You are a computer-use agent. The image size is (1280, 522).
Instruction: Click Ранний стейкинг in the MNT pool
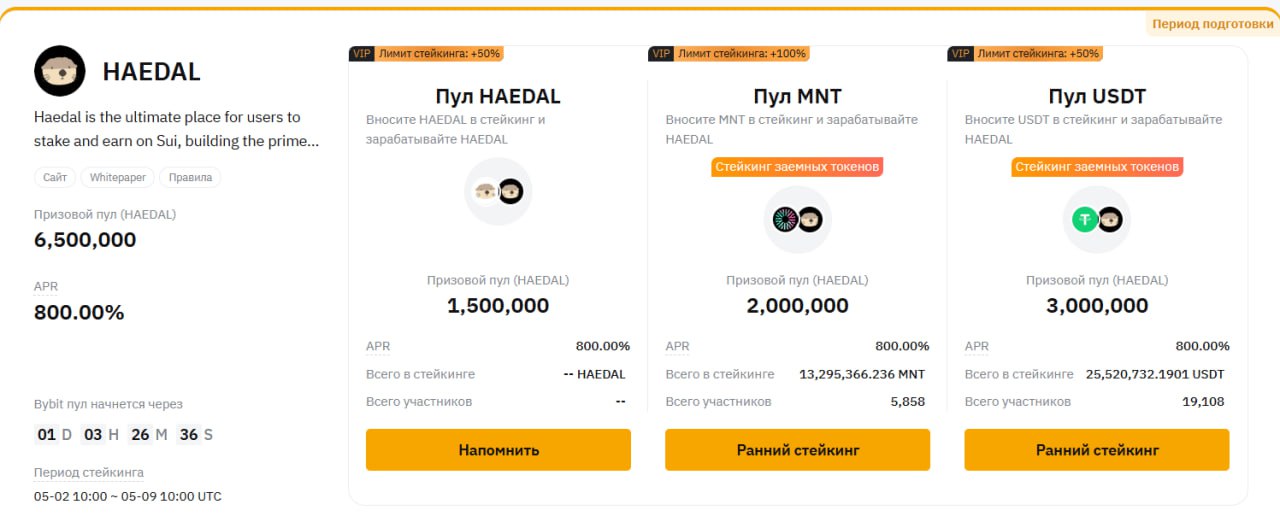[797, 450]
